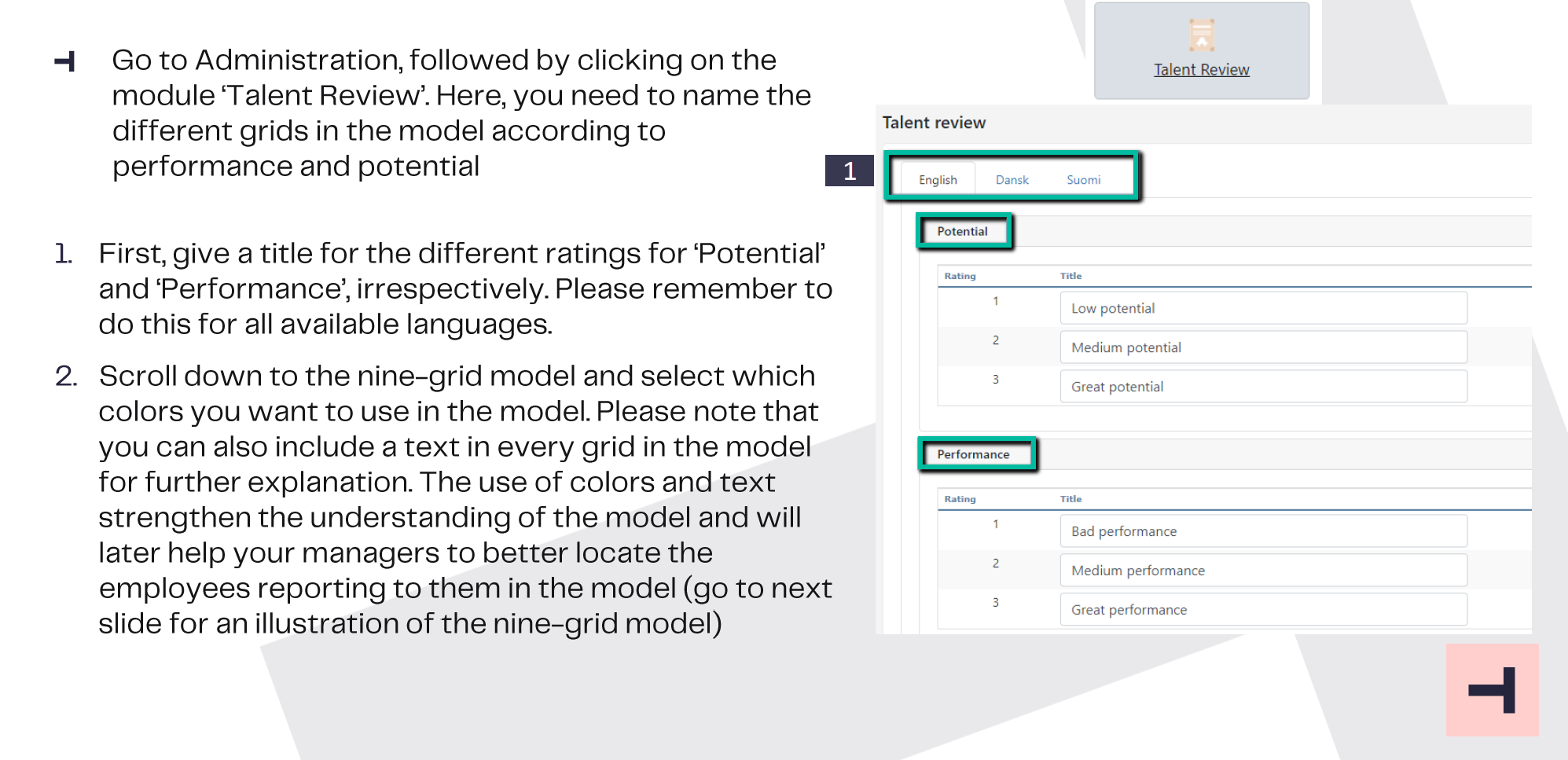Click the Performance section header

973,454
